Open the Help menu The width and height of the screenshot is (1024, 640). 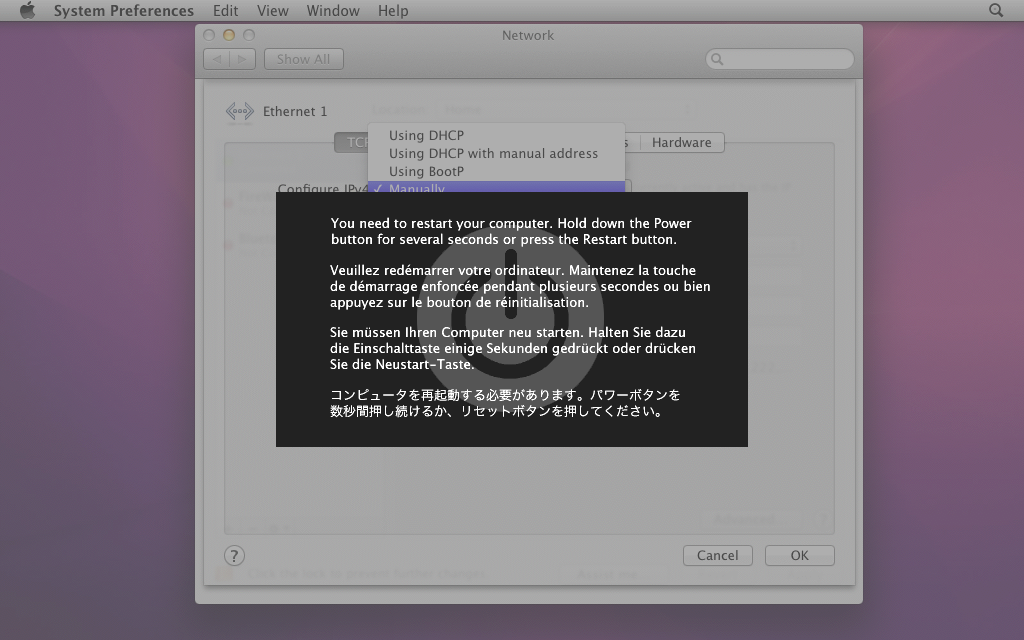pyautogui.click(x=392, y=10)
